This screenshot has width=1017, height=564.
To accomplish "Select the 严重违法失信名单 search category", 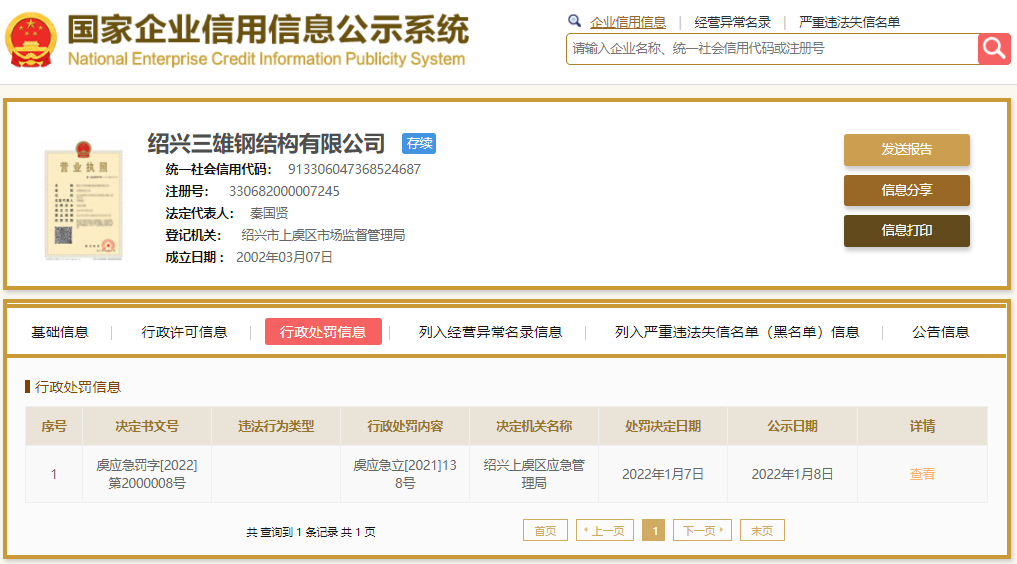I will pos(849,22).
